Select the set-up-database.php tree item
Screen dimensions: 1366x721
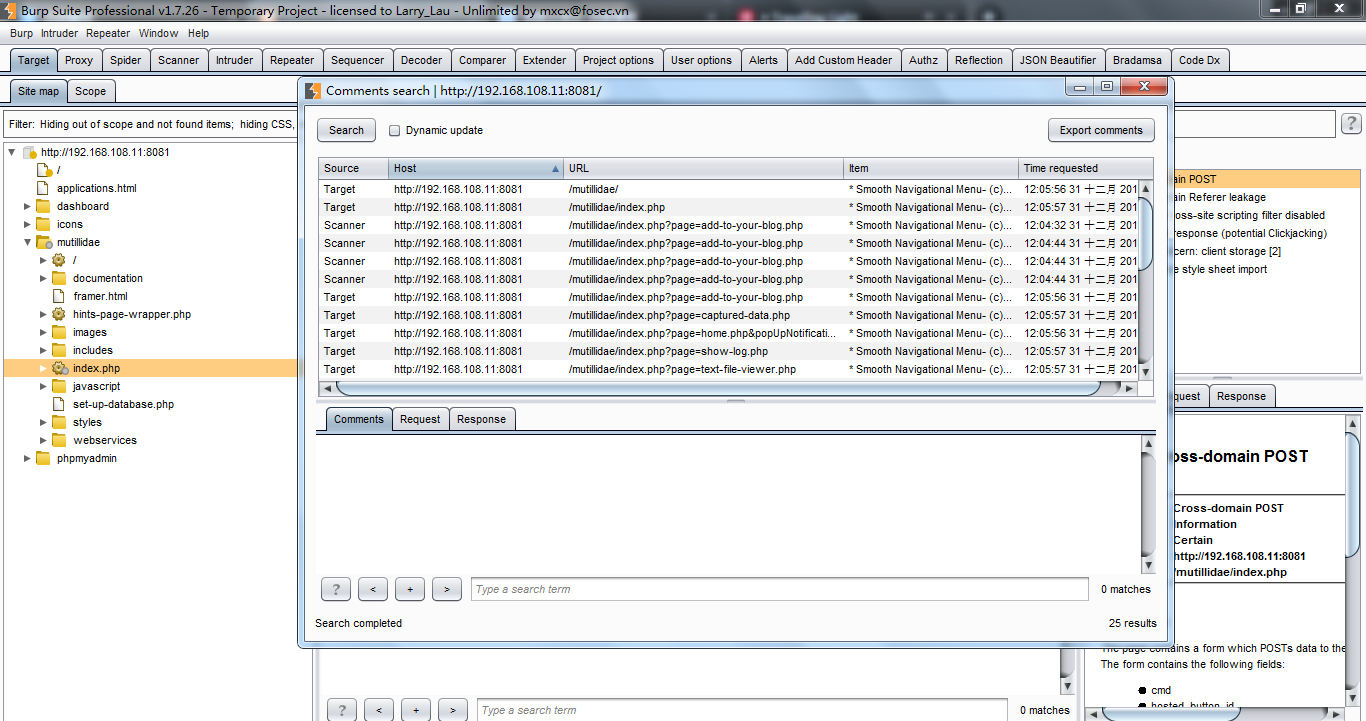(x=123, y=404)
